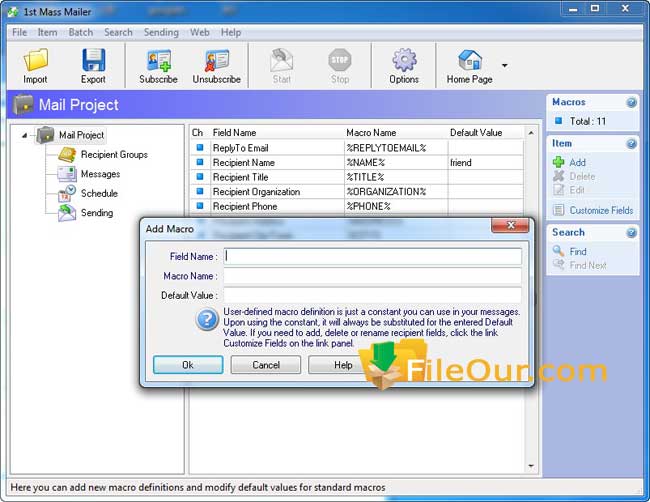This screenshot has width=650, height=502.
Task: Select Recipient Groups in project tree
Action: click(x=113, y=155)
